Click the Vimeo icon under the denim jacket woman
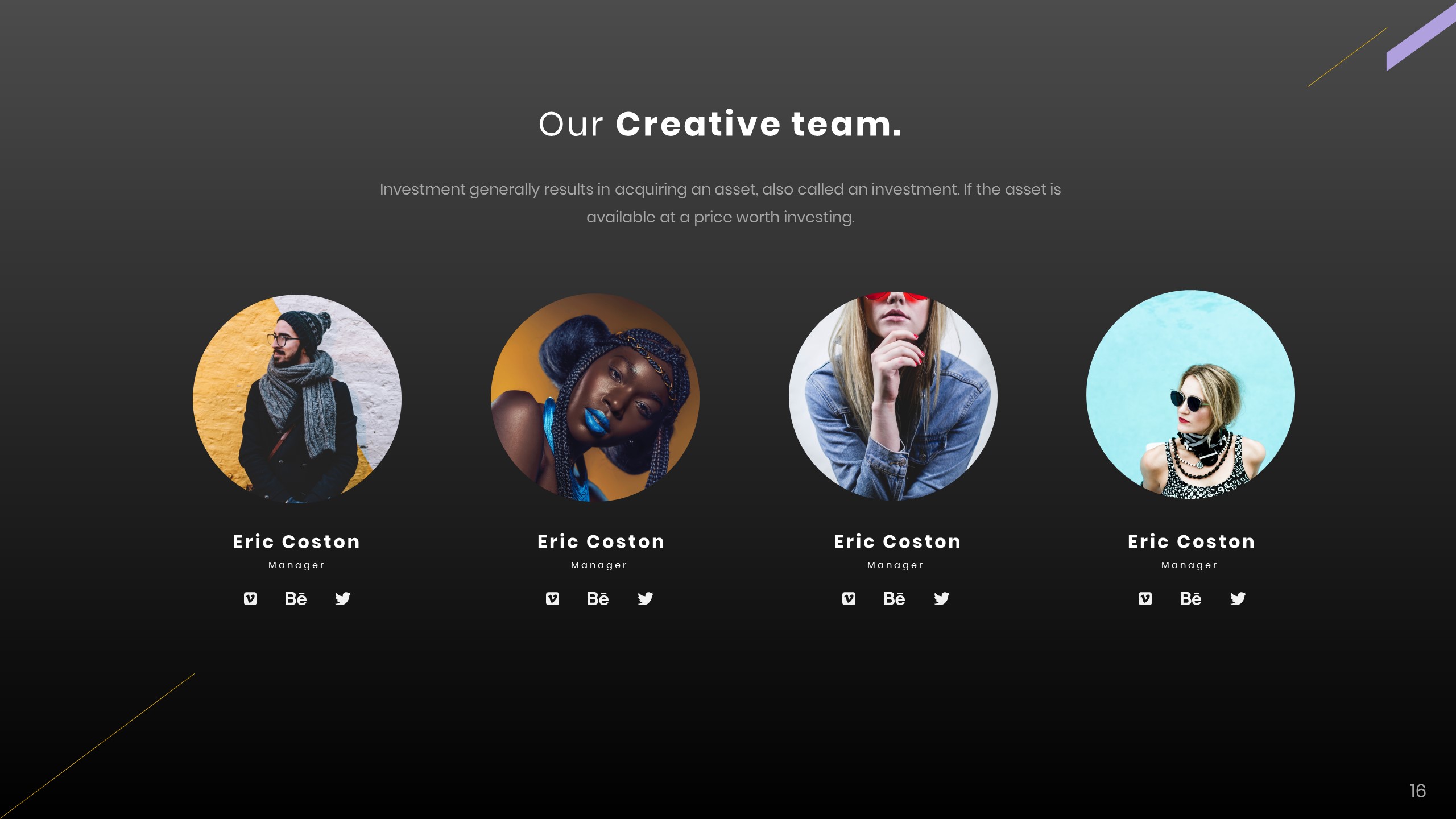 (x=849, y=598)
